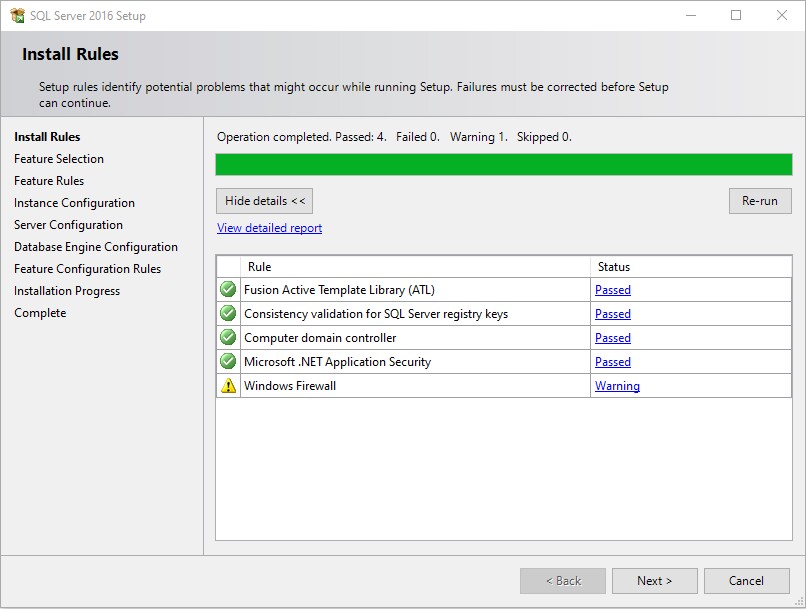The height and width of the screenshot is (609, 806).
Task: Proceed by clicking Next
Action: [654, 581]
